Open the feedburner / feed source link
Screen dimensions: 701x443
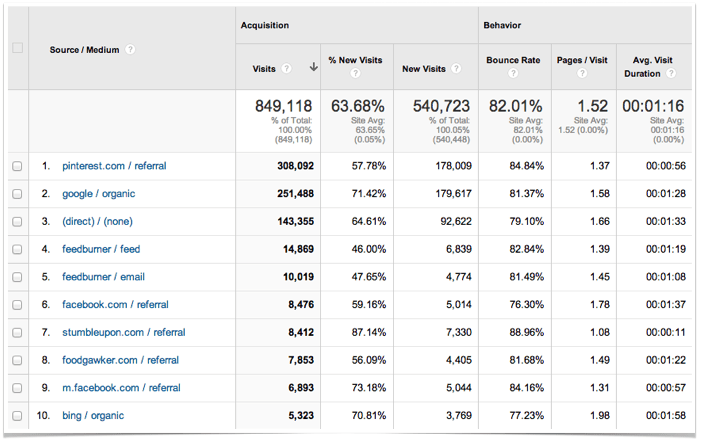tap(101, 249)
